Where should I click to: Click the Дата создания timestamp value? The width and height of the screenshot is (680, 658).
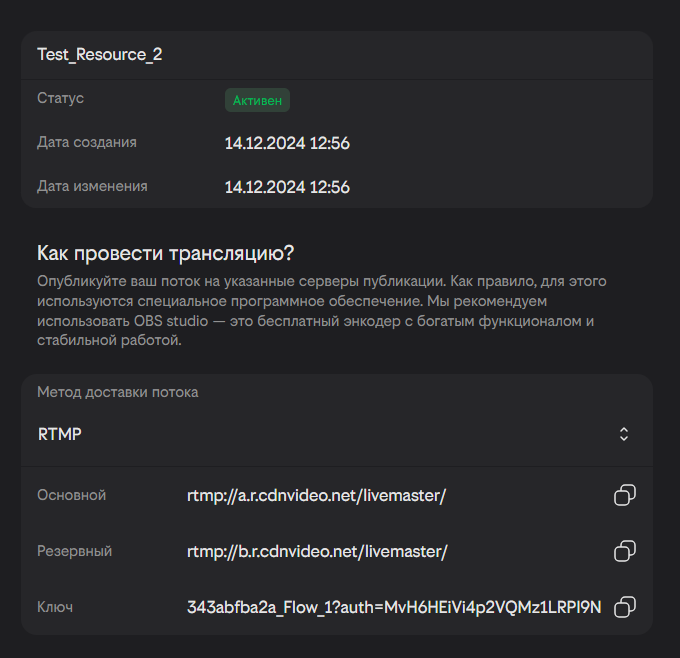point(287,143)
